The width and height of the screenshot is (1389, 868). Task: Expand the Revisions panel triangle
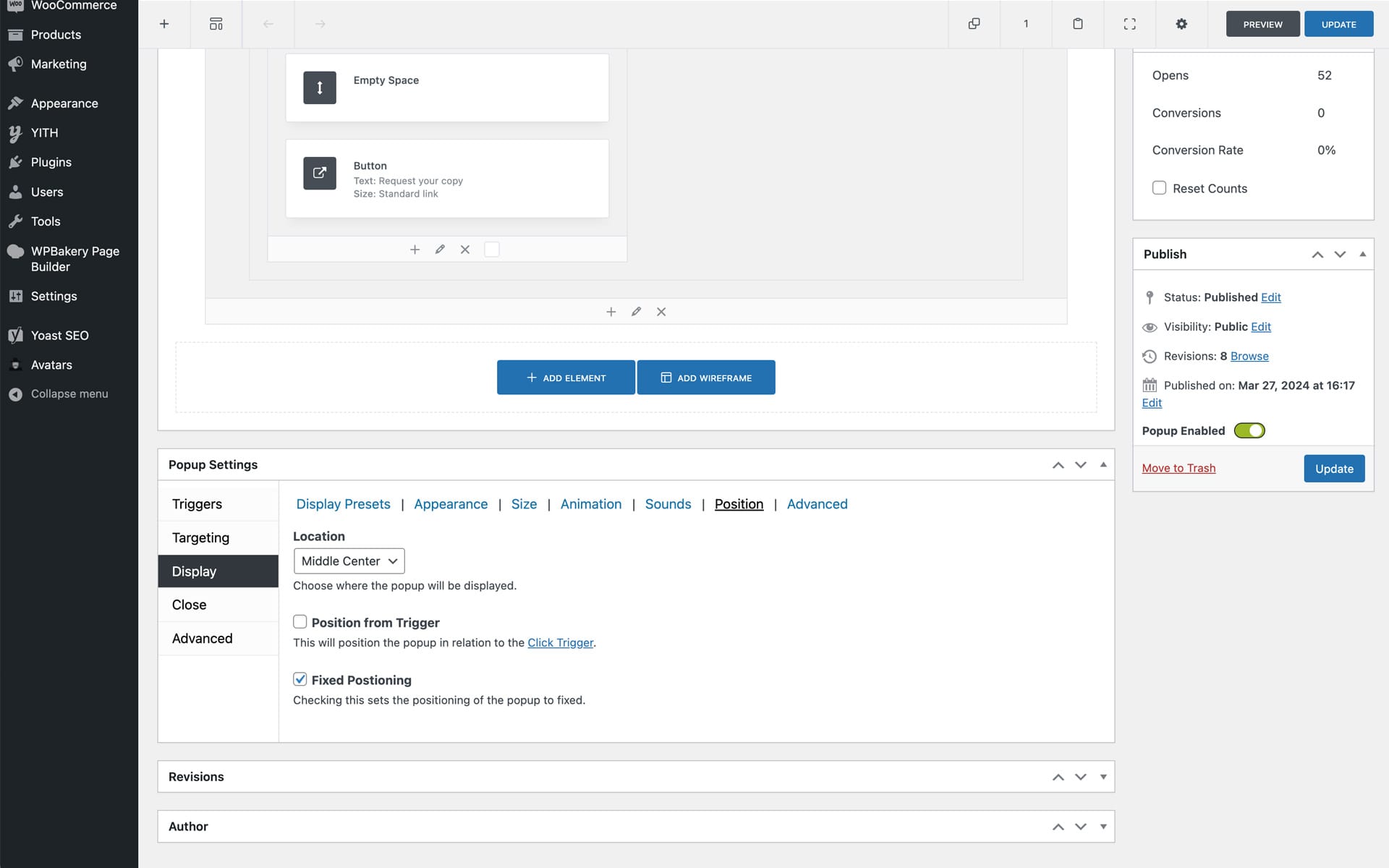coord(1103,777)
